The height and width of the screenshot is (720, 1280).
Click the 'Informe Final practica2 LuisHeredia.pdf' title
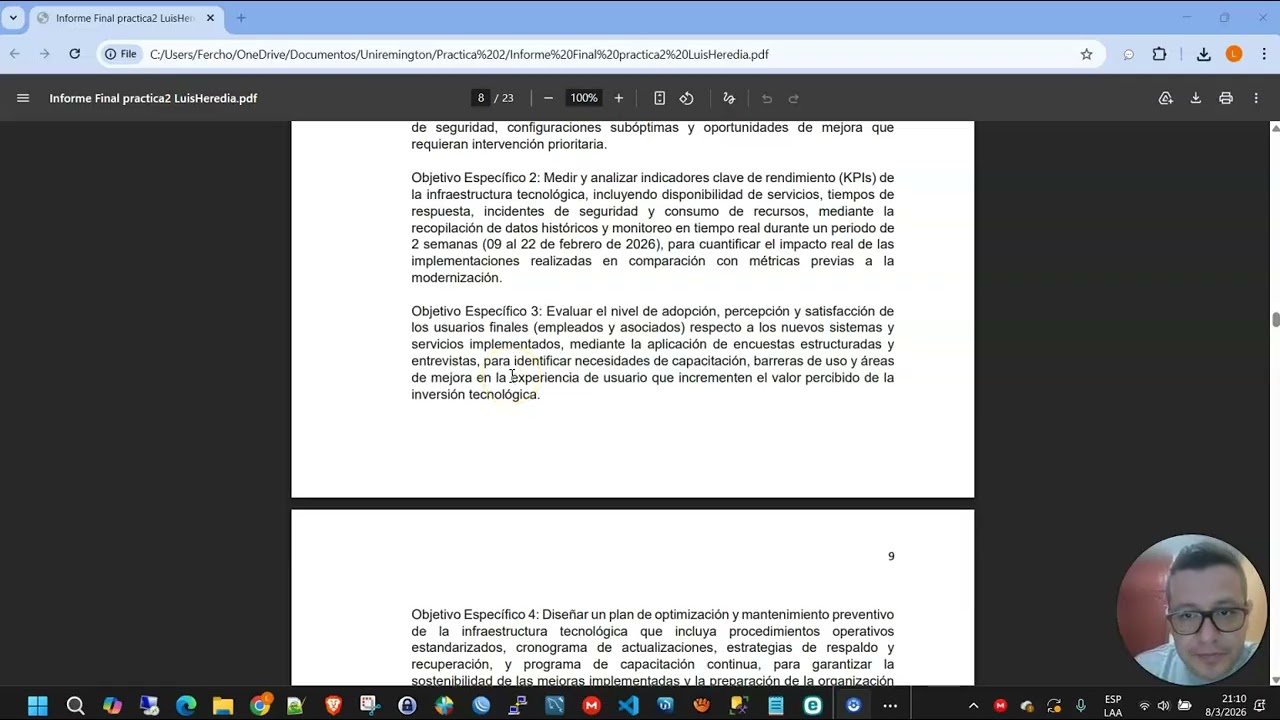point(153,98)
